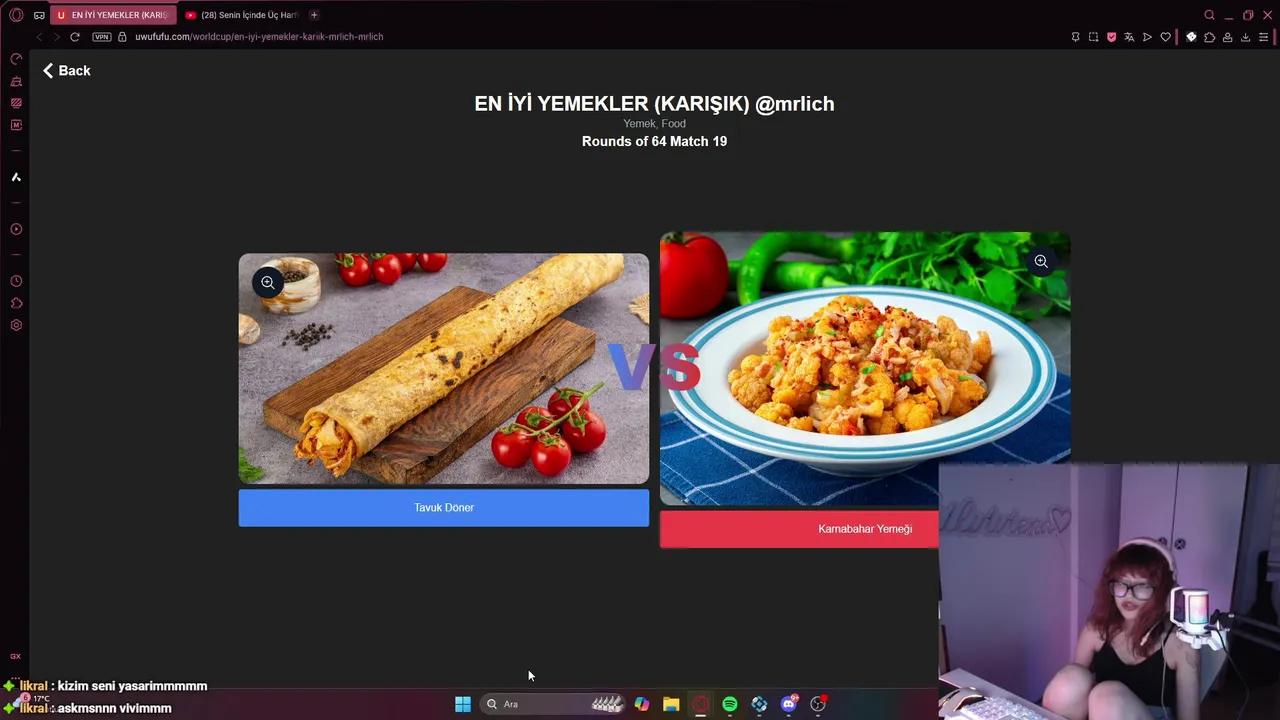1280x720 pixels.
Task: Open the page translate icon
Action: pos(1129,37)
